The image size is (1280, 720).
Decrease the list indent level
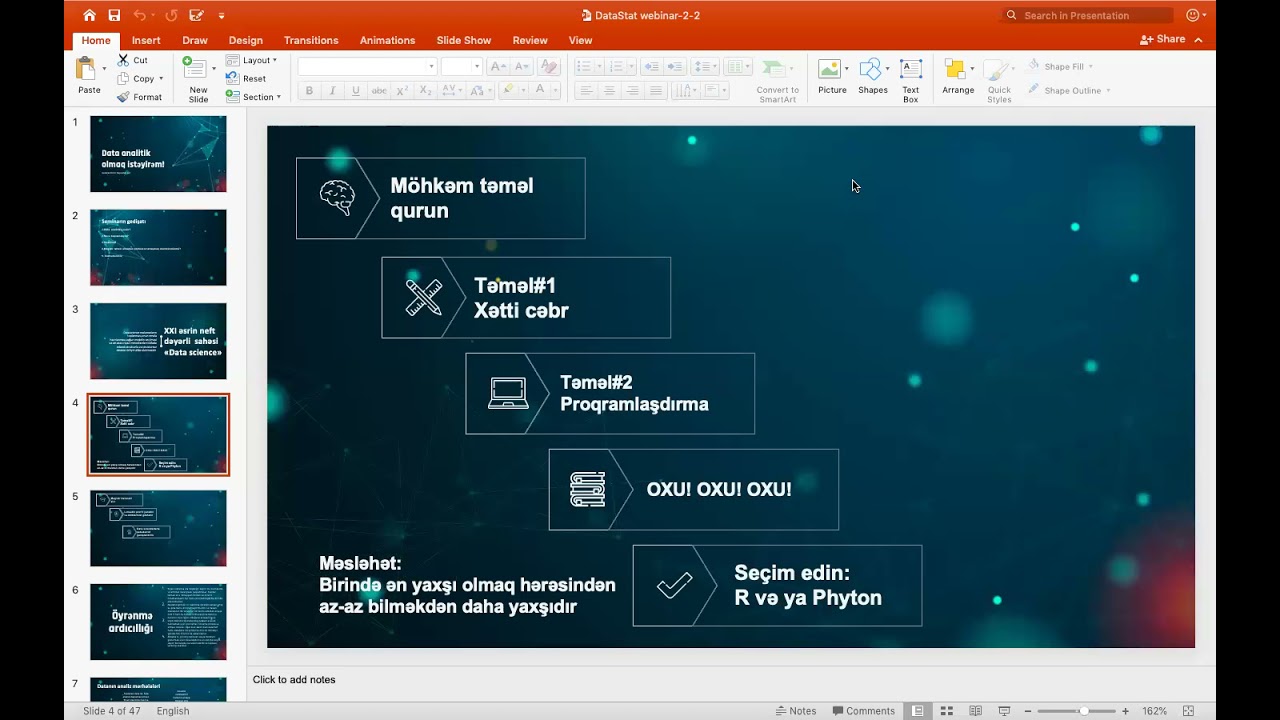pos(651,66)
